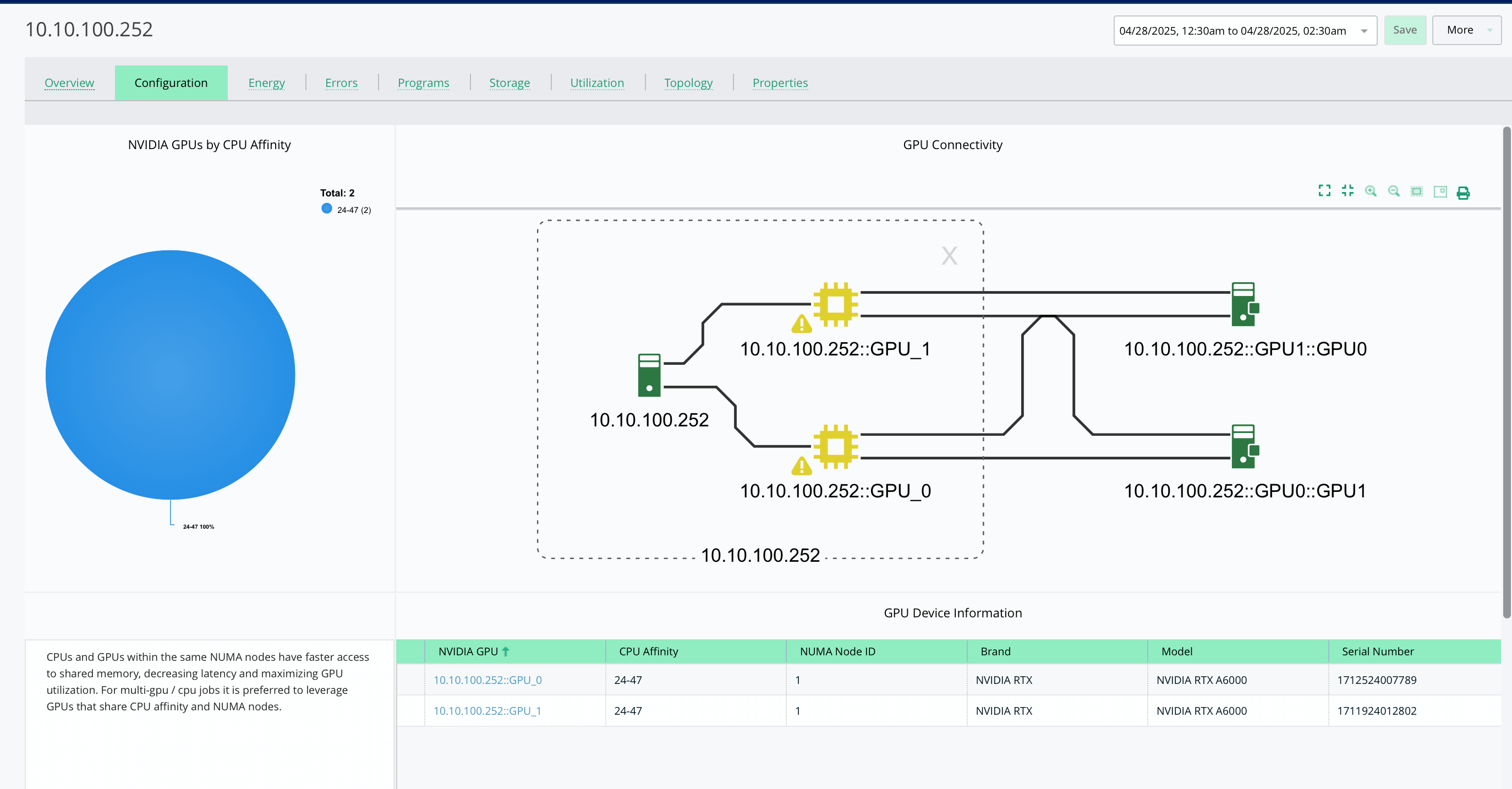Viewport: 1512px width, 789px height.
Task: Select the GPU0::GPU1 link node icon
Action: 1245,446
